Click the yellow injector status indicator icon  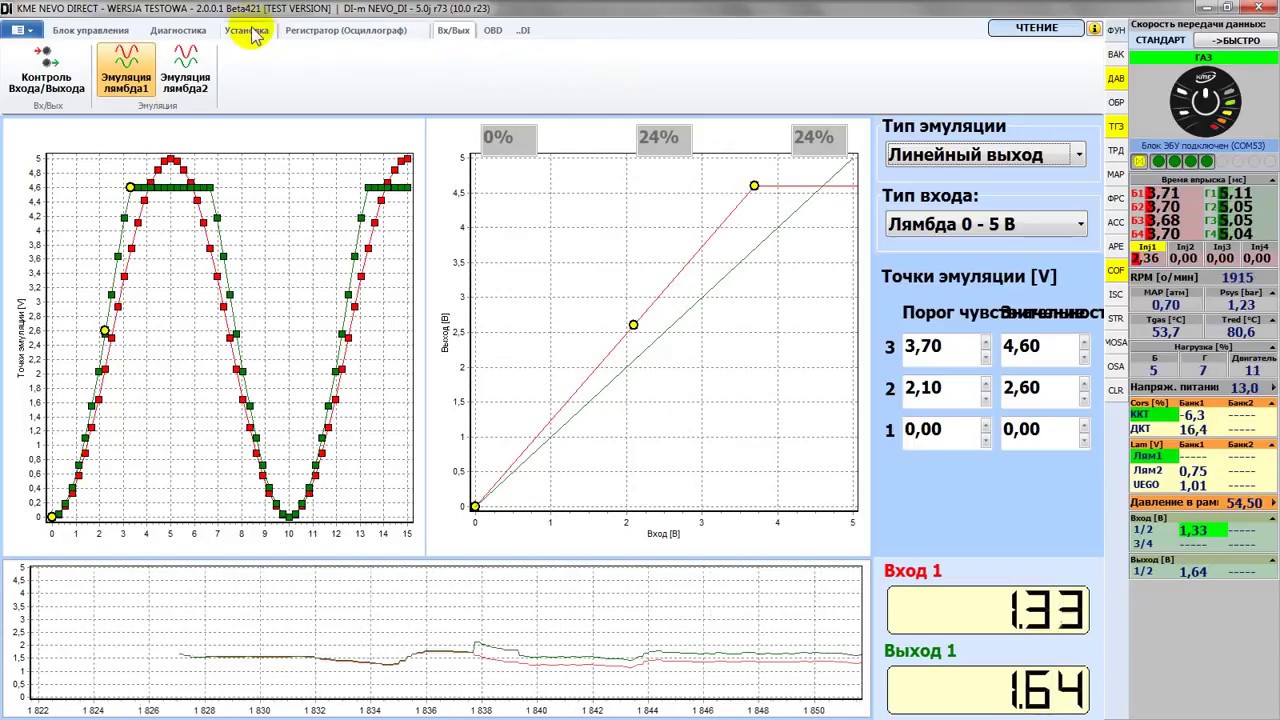pyautogui.click(x=1139, y=161)
